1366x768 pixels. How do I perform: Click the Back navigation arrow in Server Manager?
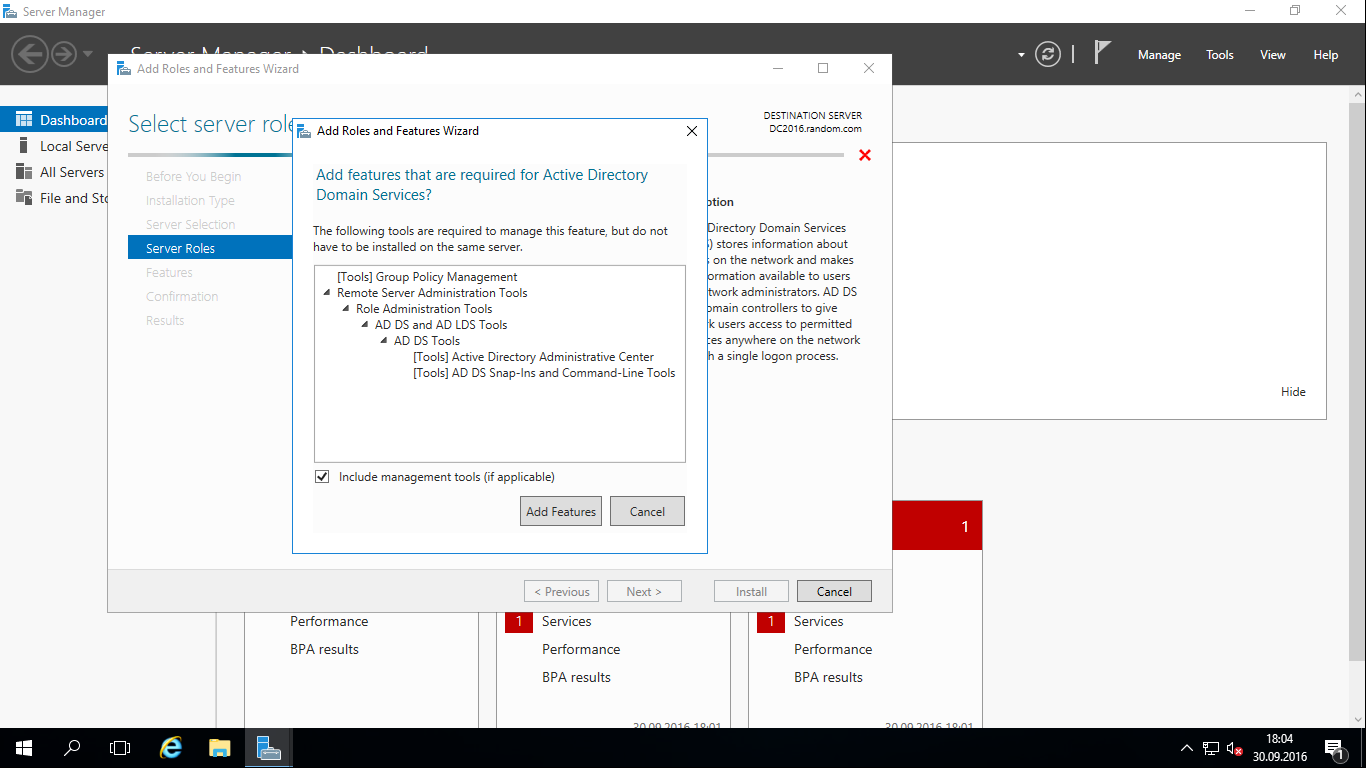point(31,53)
